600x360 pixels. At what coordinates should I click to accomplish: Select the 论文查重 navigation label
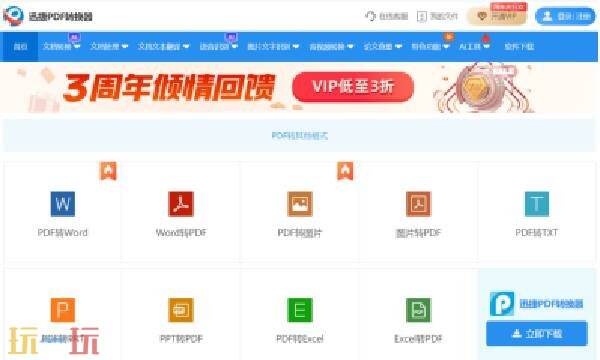coord(378,46)
